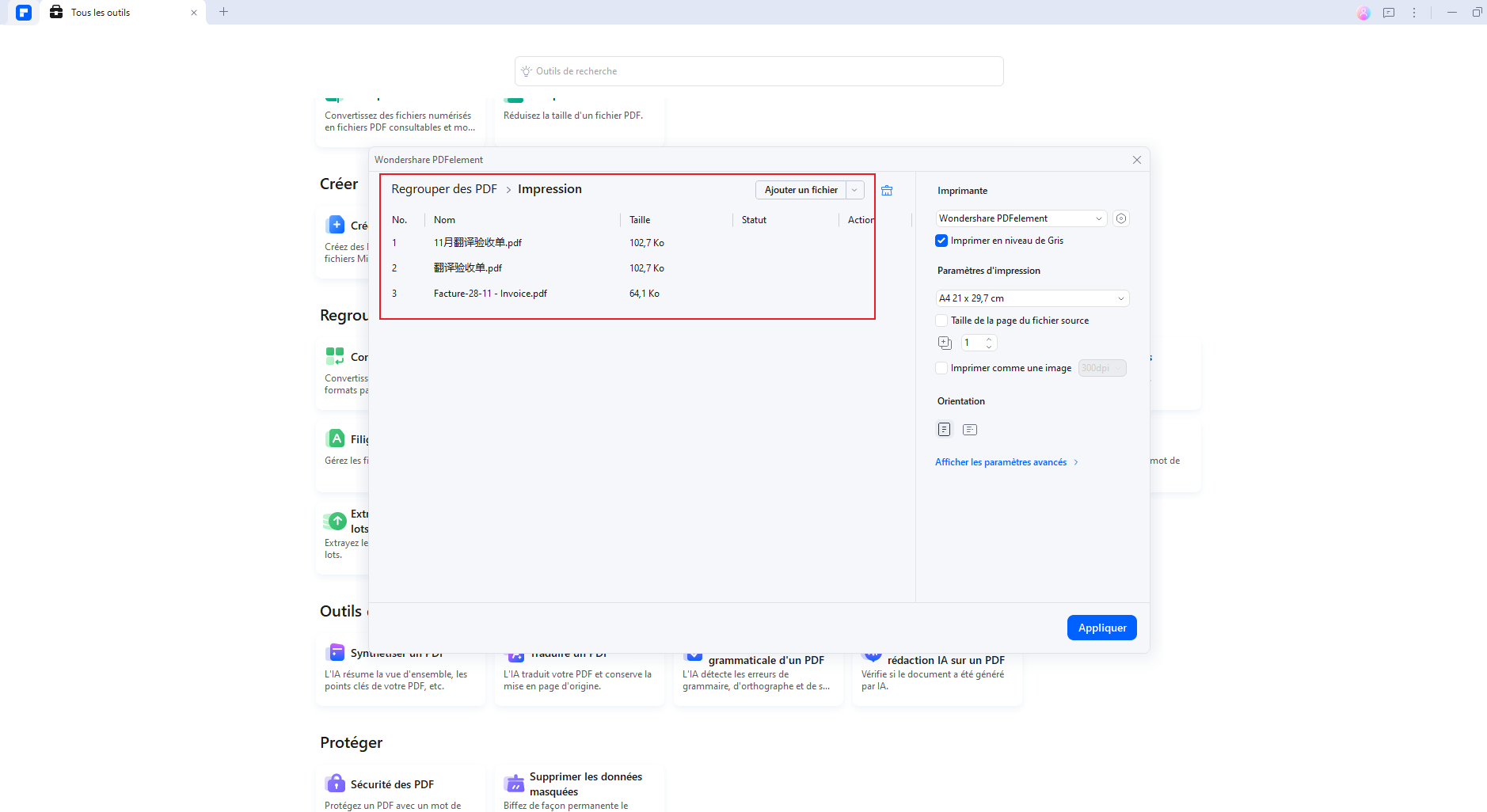Click the Sécurité des PDF lock icon
Image resolution: width=1487 pixels, height=812 pixels.
tap(335, 784)
